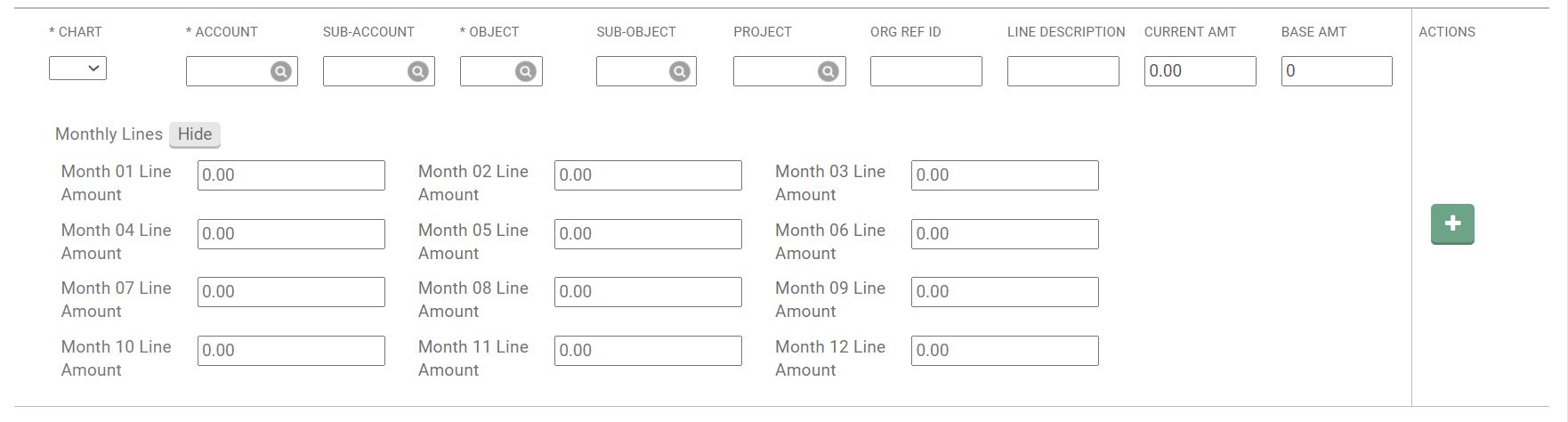Viewport: 1568px width, 422px height.
Task: Select the Line Description field
Action: 1063,71
